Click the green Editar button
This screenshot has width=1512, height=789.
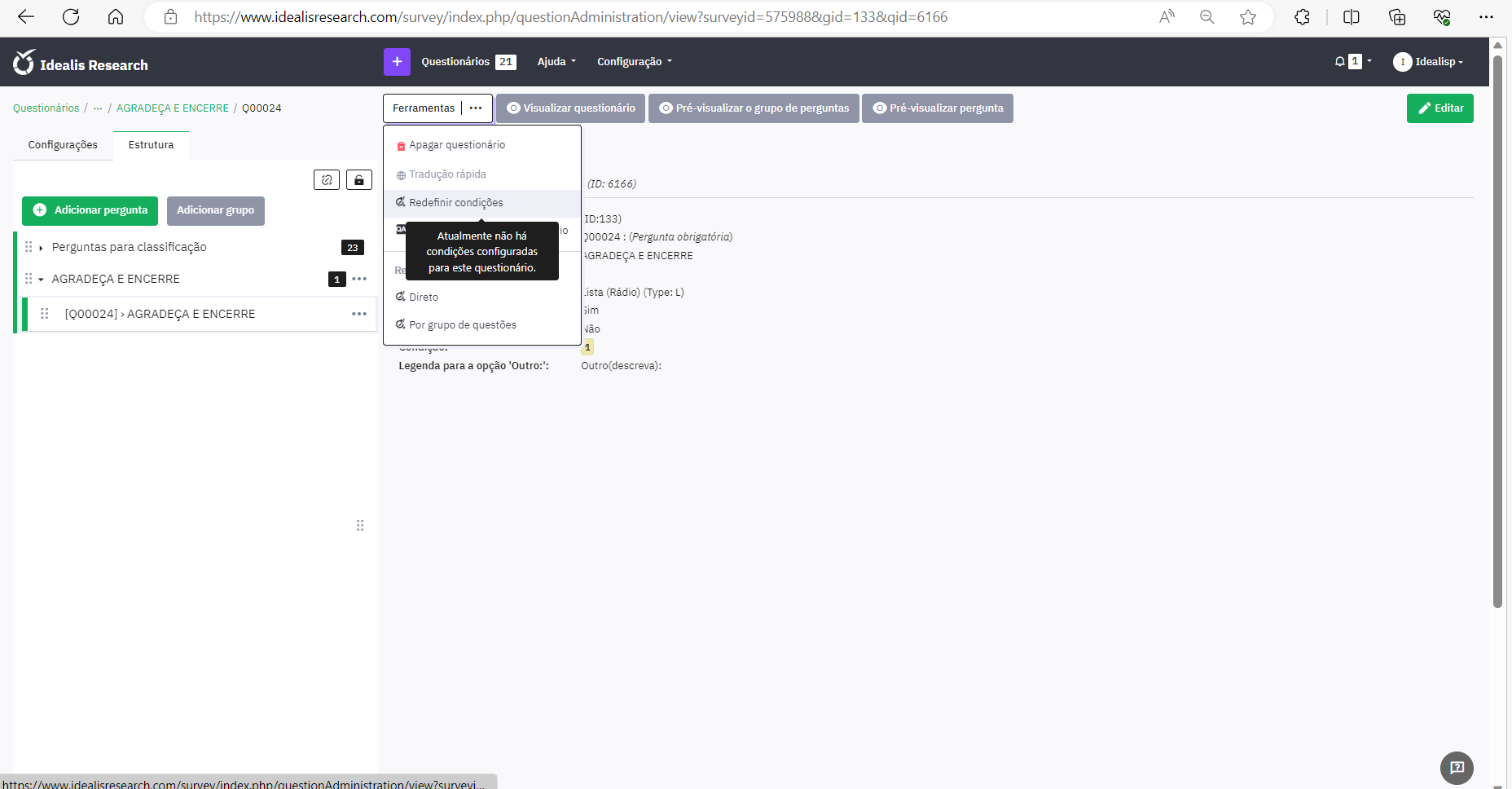pyautogui.click(x=1439, y=108)
